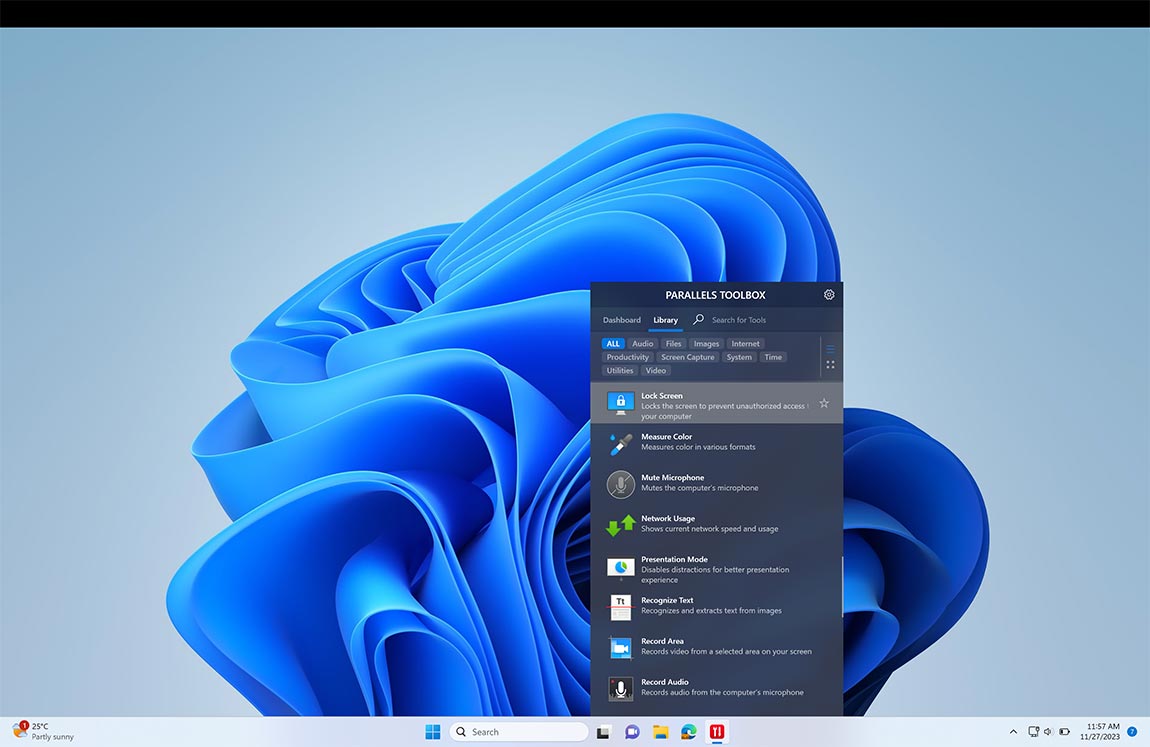This screenshot has height=747, width=1150.
Task: Open the Windows Start menu
Action: coord(433,732)
